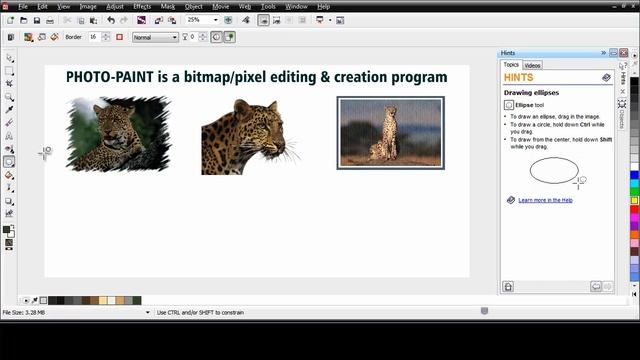The width and height of the screenshot is (640, 360).
Task: Click the Paste clipboard icon
Action: point(94,20)
